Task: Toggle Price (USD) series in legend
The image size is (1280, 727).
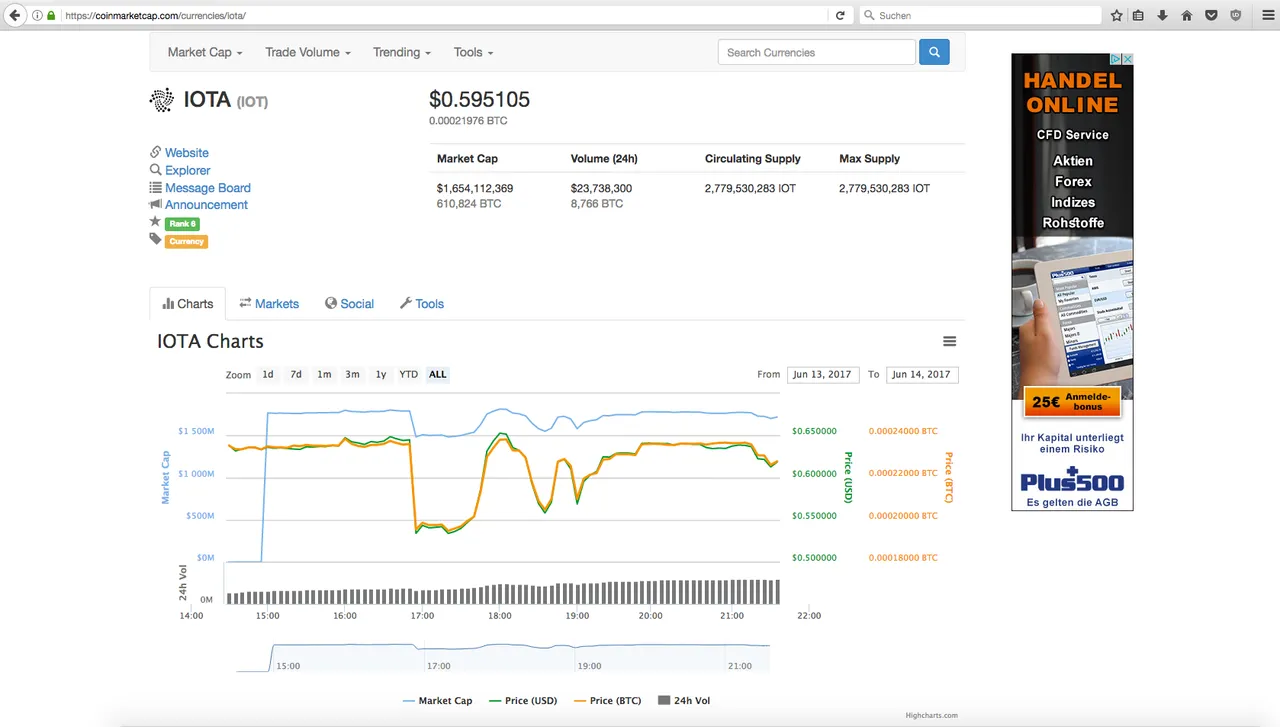Action: [x=522, y=701]
